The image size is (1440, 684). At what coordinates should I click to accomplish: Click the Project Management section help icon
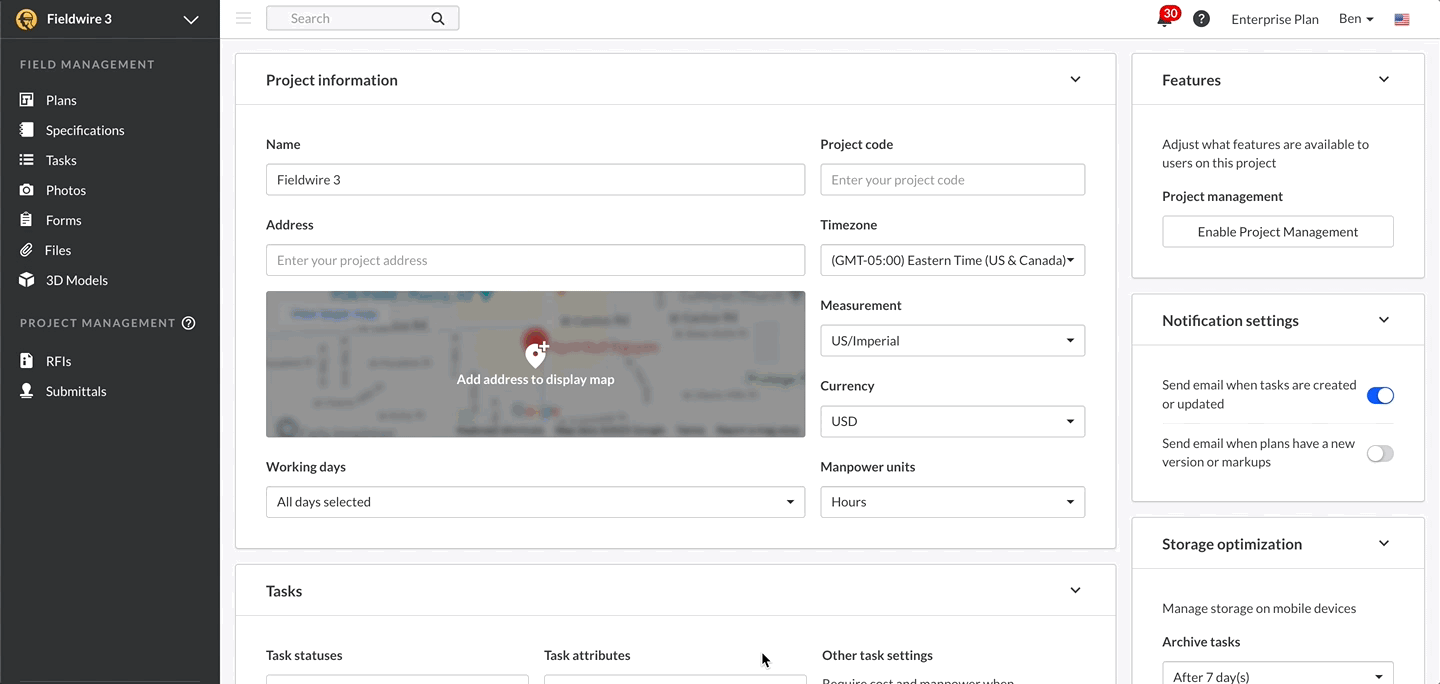(x=189, y=322)
